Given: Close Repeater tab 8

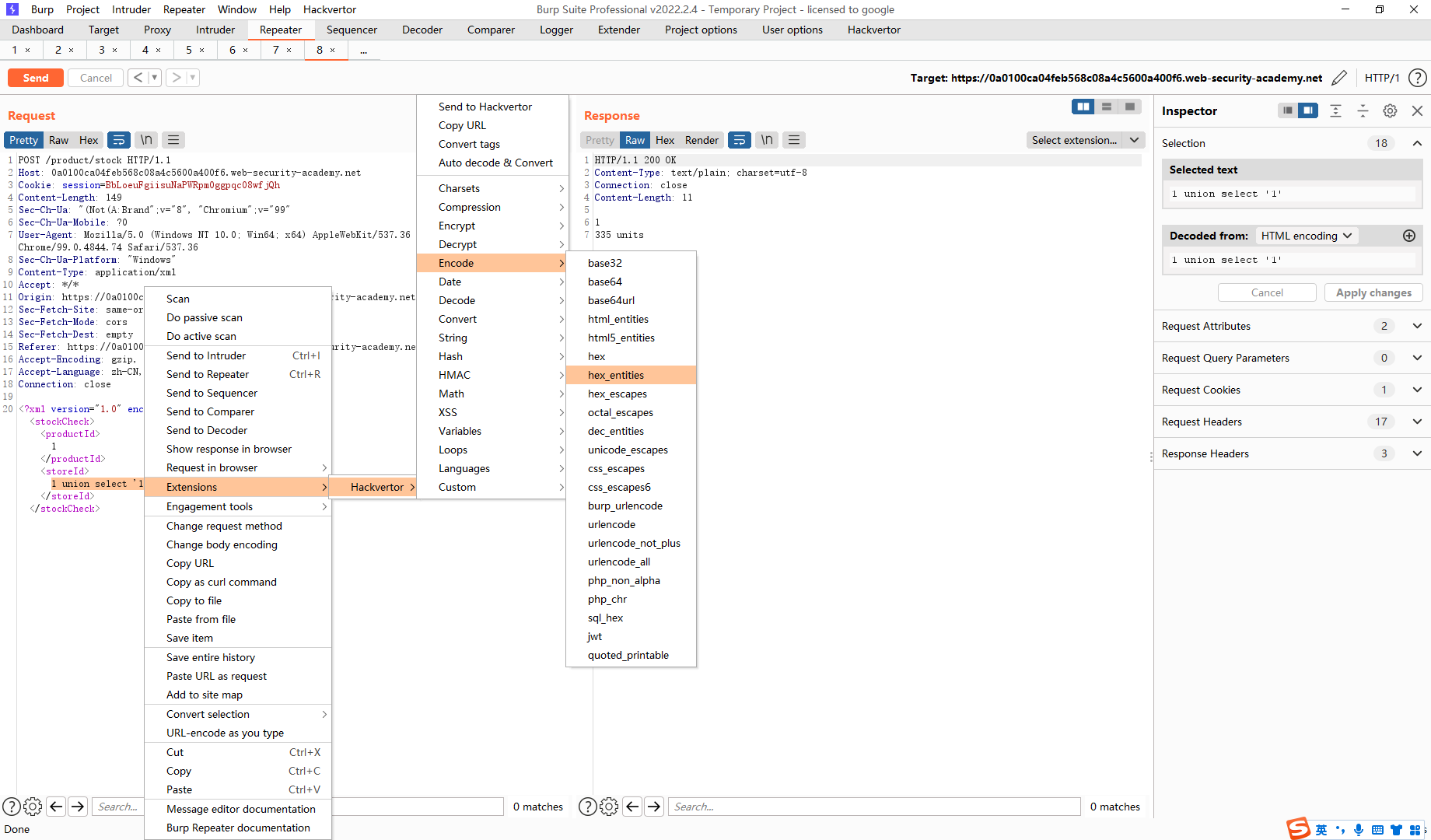Looking at the screenshot, I should click(x=333, y=50).
